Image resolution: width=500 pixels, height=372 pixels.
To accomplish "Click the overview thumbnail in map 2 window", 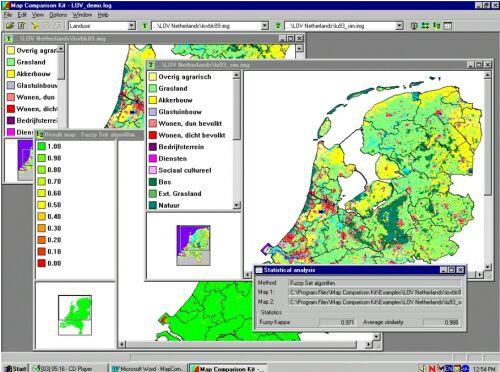I will click(x=193, y=245).
